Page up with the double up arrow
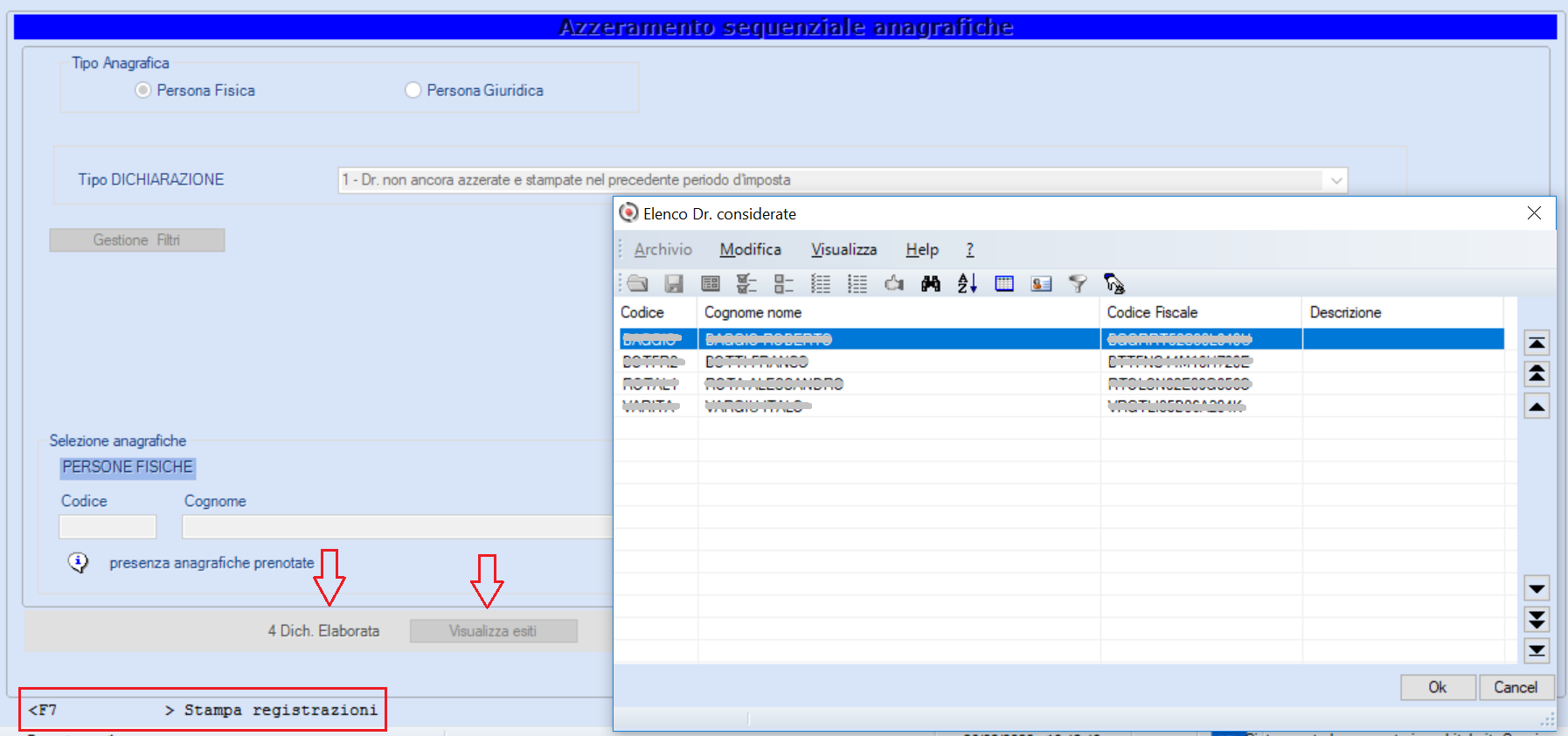1568x736 pixels. 1537,374
